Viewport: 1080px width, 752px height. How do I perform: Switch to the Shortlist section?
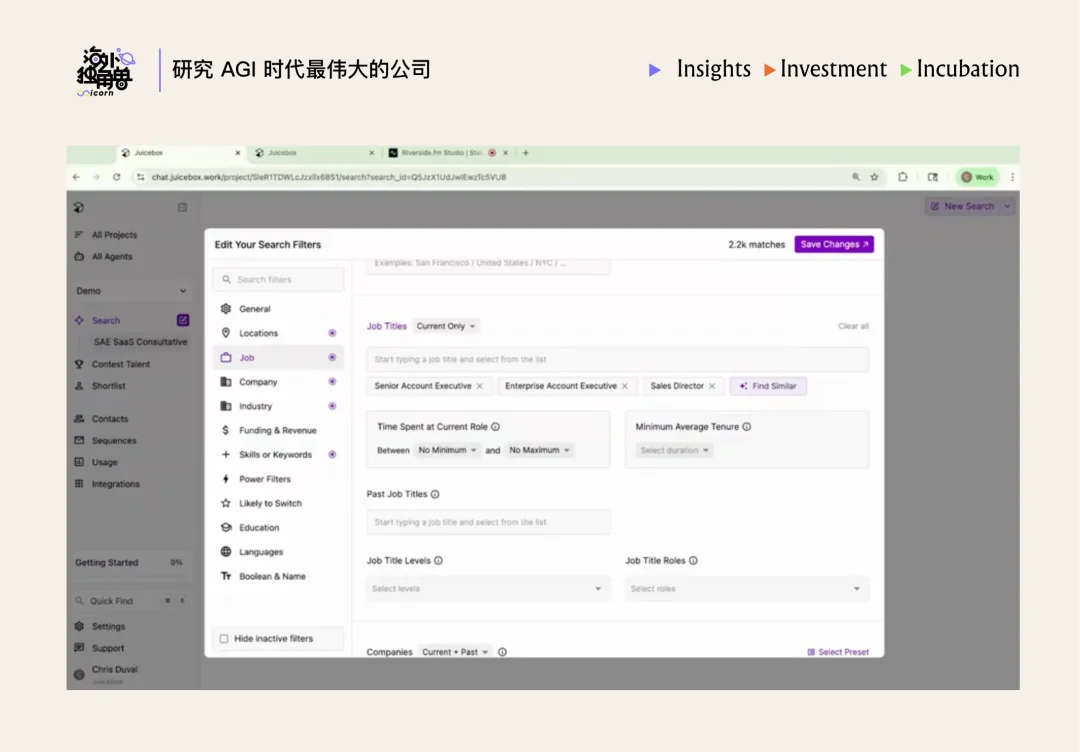(x=108, y=387)
